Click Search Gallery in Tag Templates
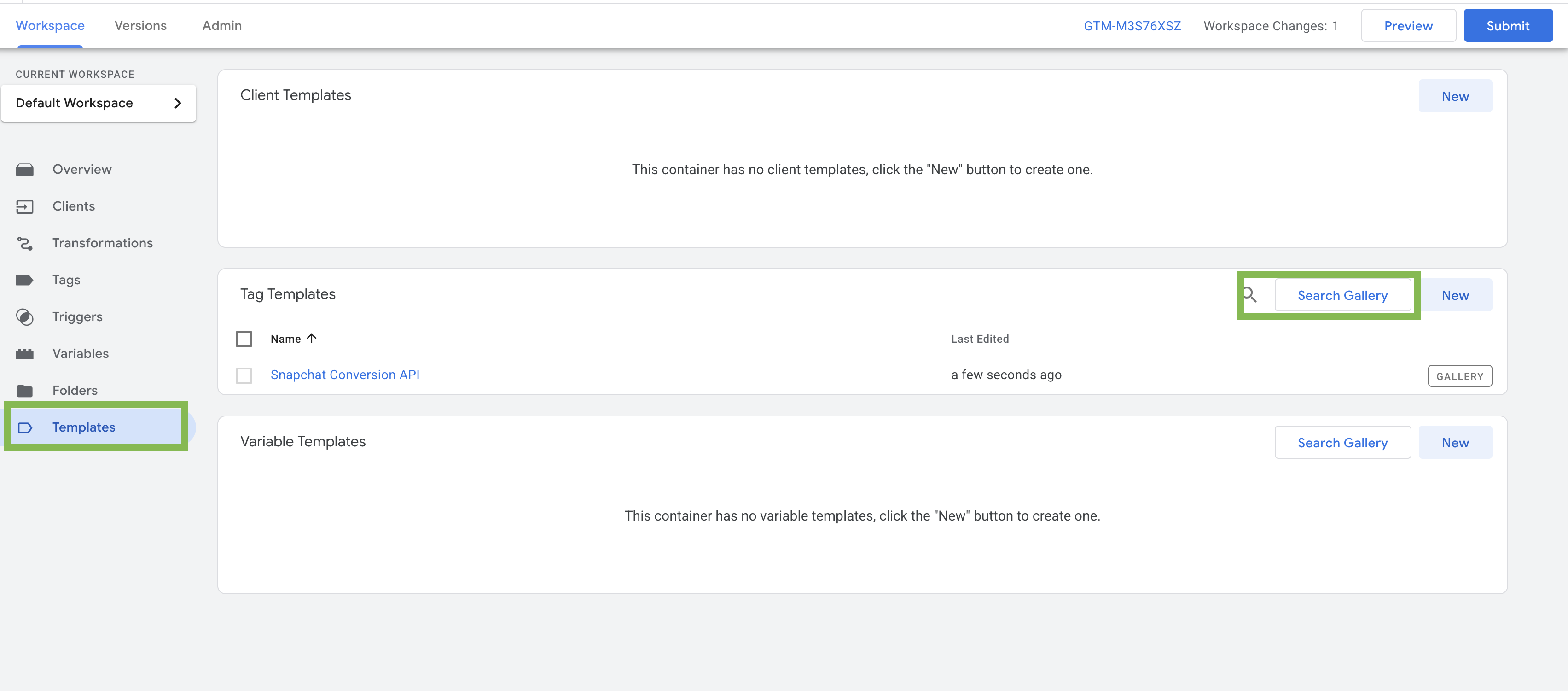The image size is (1568, 691). [x=1342, y=296]
